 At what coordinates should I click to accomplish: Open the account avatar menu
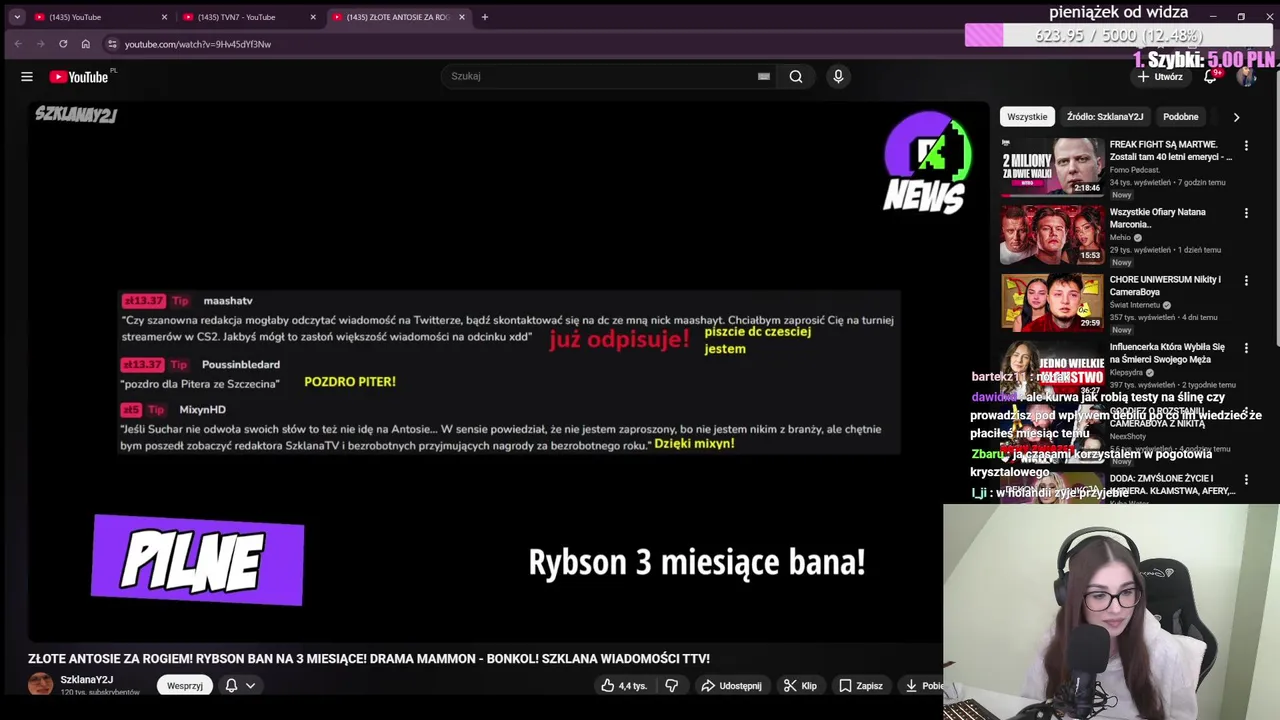coord(1246,77)
